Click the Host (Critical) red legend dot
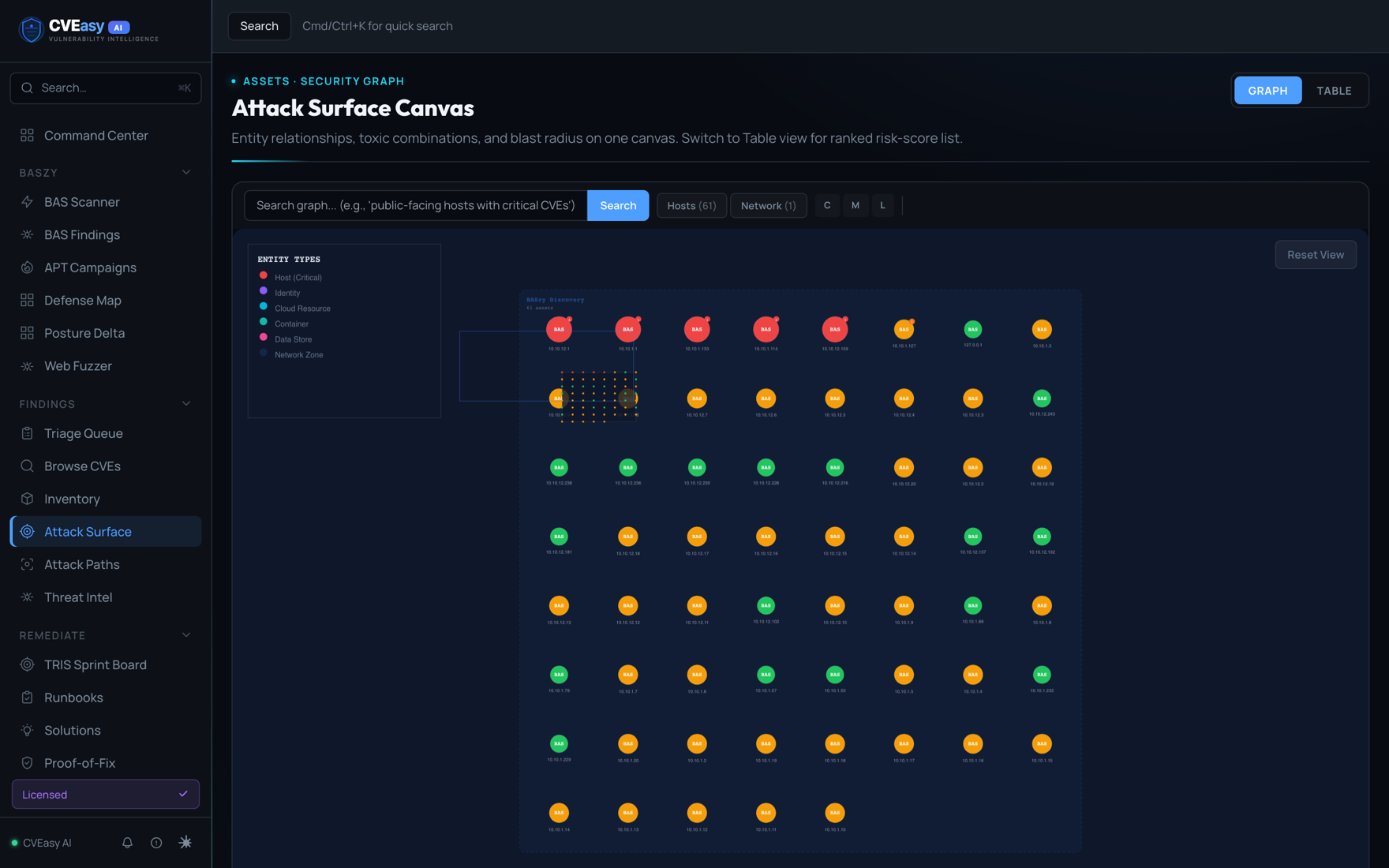The height and width of the screenshot is (868, 1389). tap(264, 275)
